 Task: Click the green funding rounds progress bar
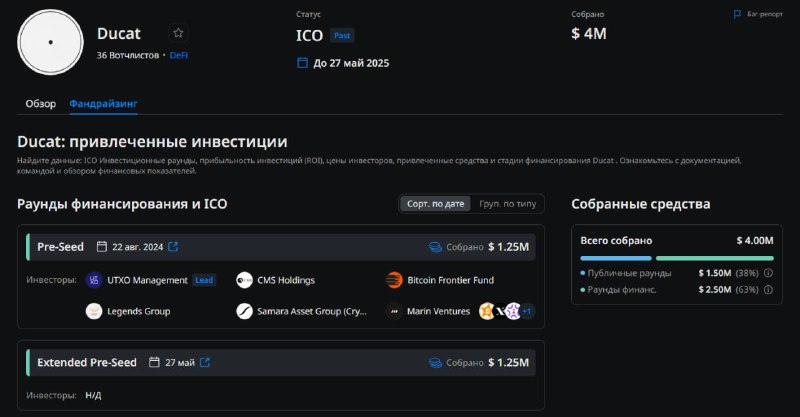[715, 258]
